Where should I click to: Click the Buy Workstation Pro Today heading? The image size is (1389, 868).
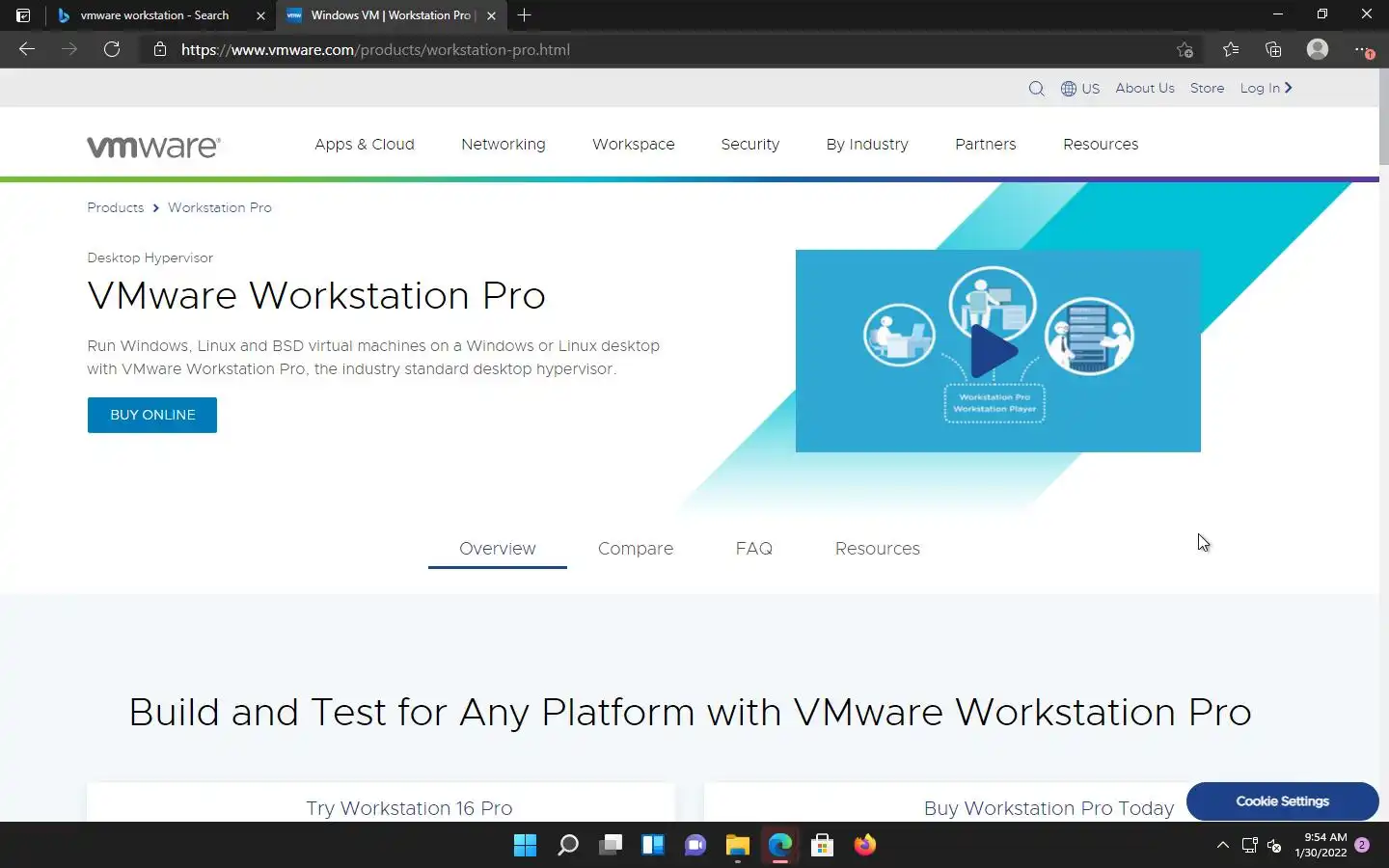(1049, 808)
